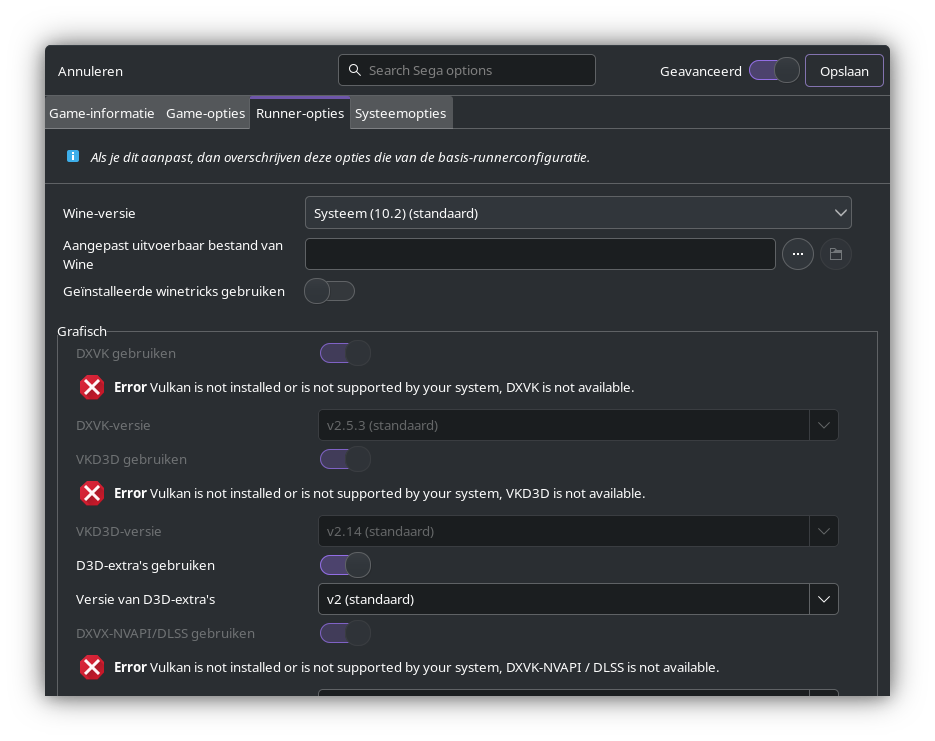The width and height of the screenshot is (935, 741).
Task: Focus the Search Sega options field
Action: (466, 70)
